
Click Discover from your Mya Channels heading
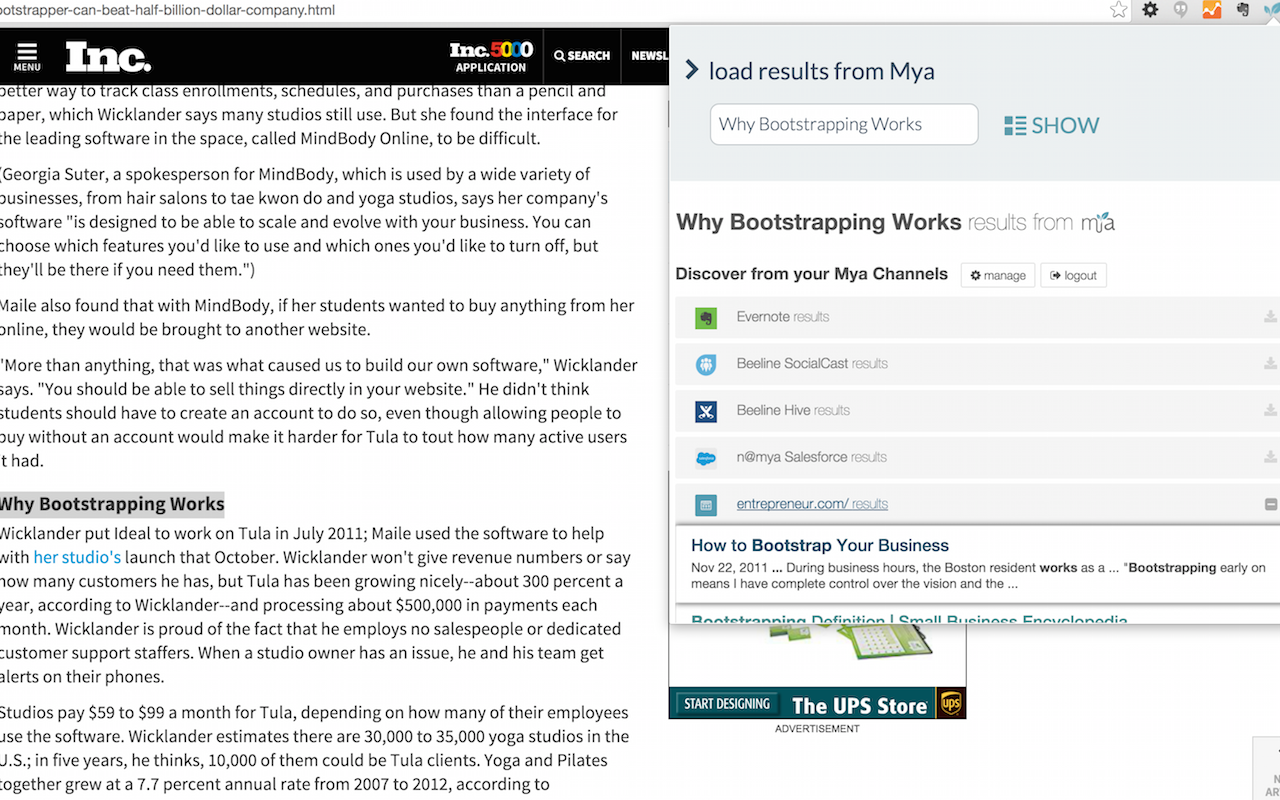pyautogui.click(x=812, y=274)
